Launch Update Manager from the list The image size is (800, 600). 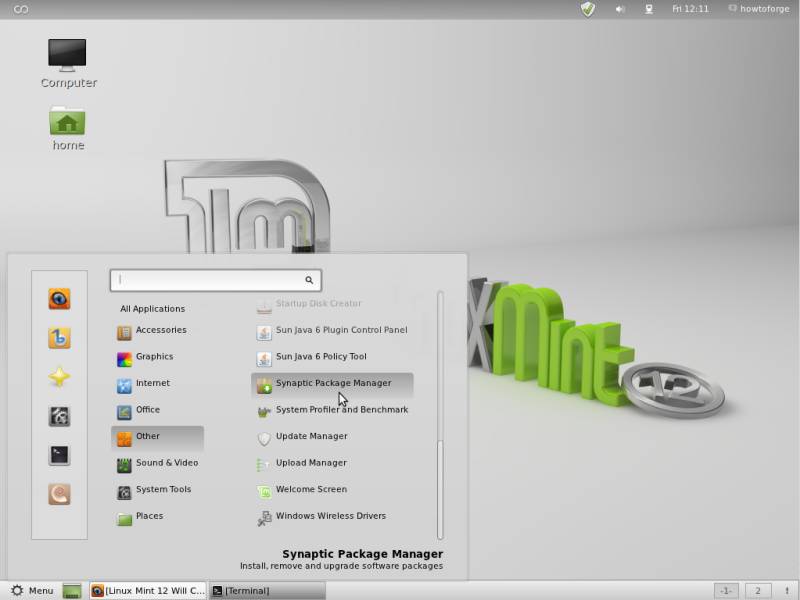coord(332,437)
